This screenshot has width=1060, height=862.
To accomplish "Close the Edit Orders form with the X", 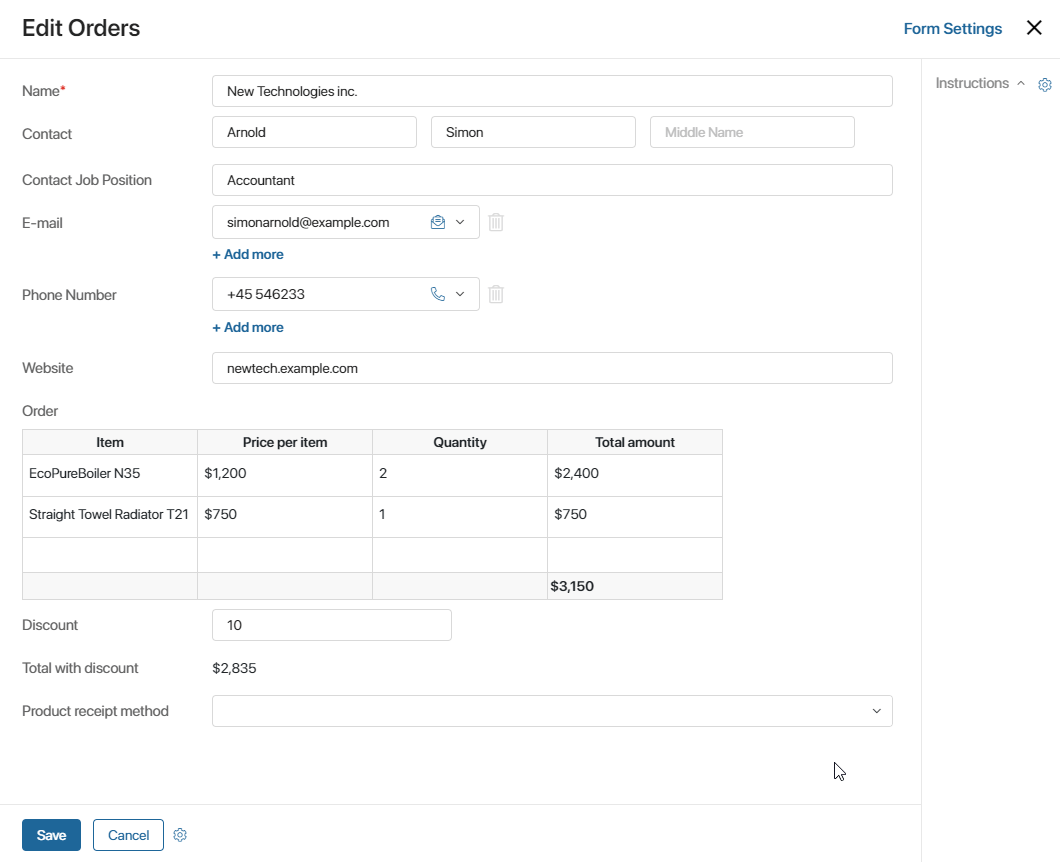I will tap(1034, 28).
